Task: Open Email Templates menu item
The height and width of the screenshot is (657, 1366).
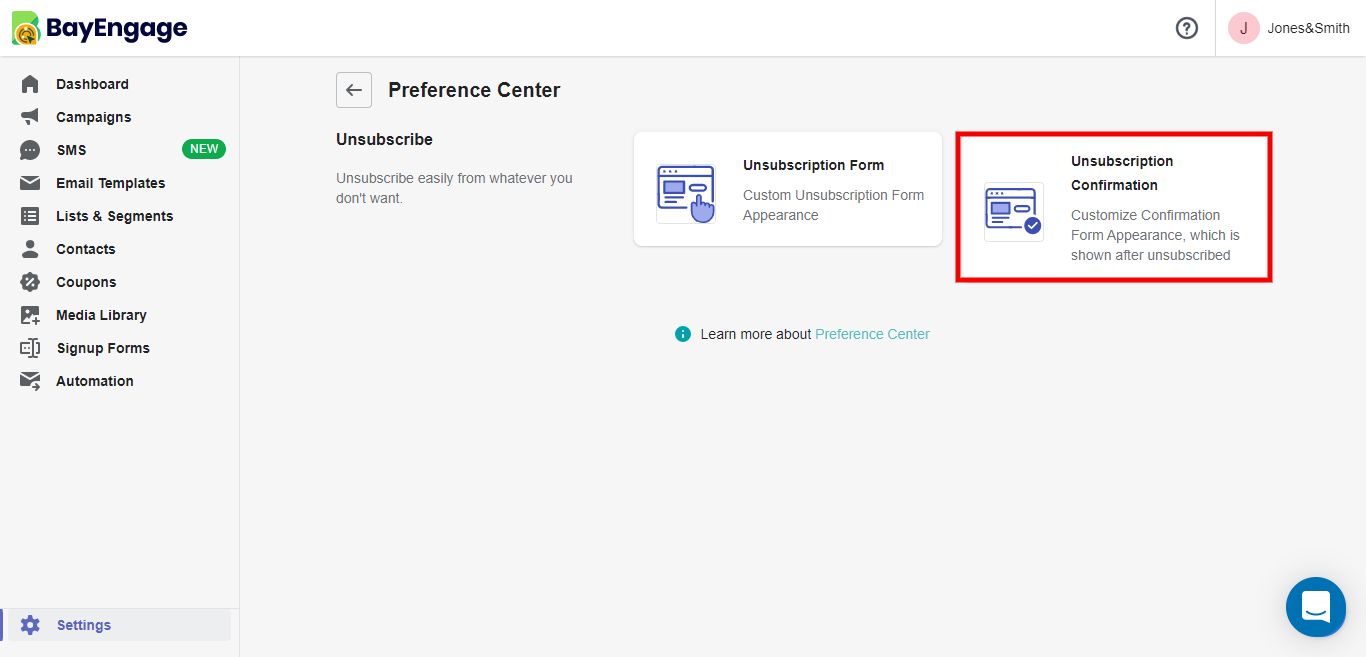Action: pos(110,183)
